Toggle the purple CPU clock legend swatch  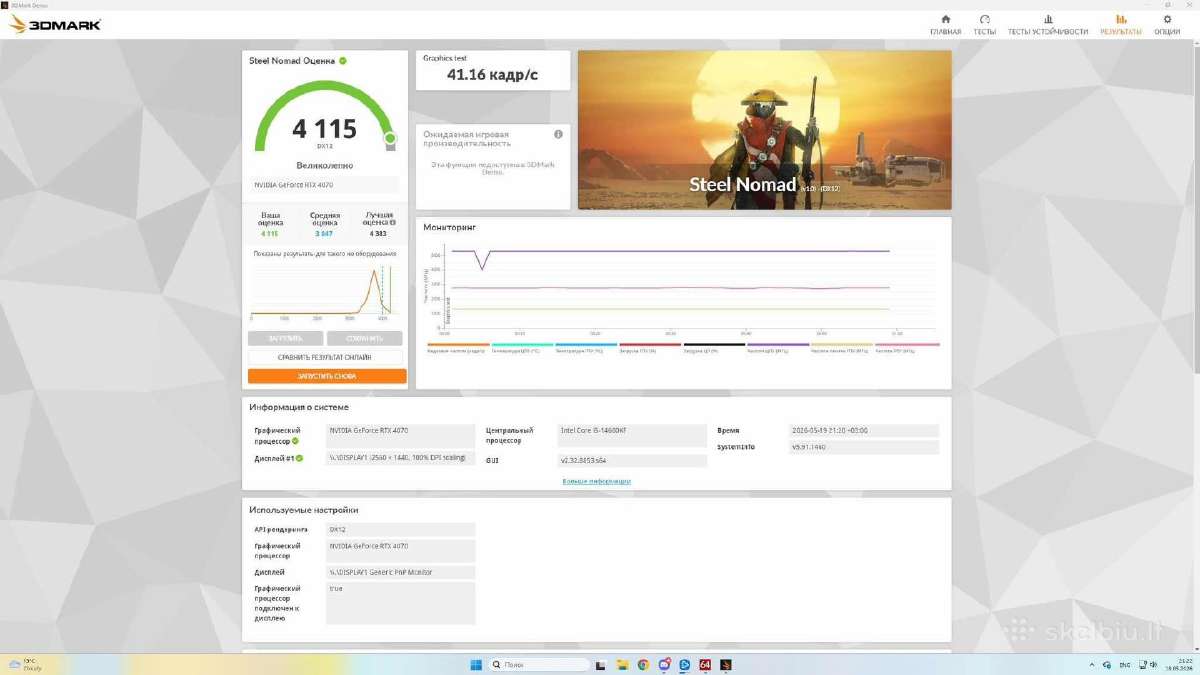778,345
